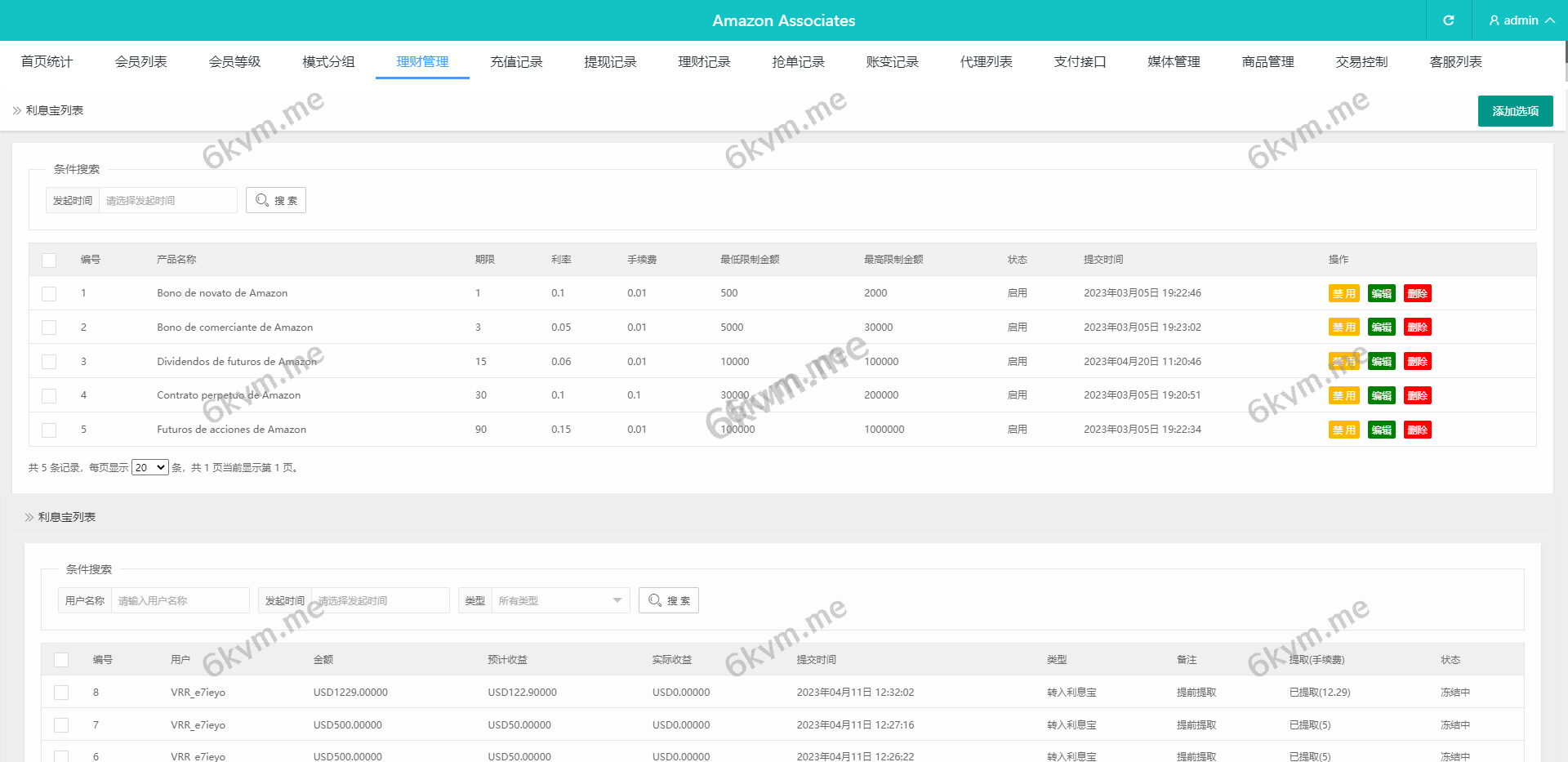Click the first 发起时间 date input field
This screenshot has width=1568, height=762.
(x=167, y=200)
